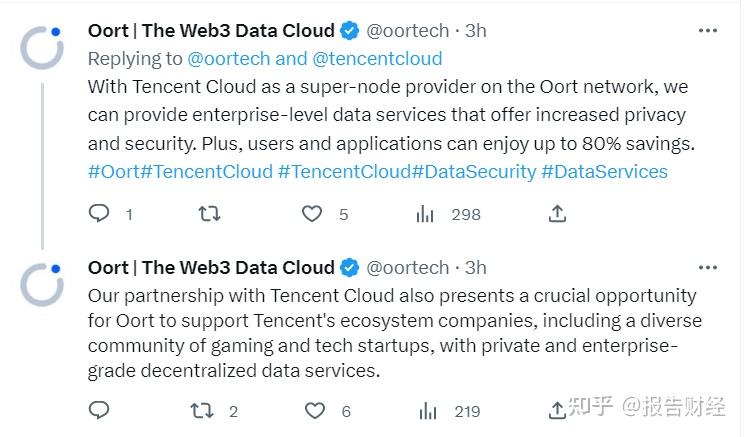This screenshot has height=437, width=744.
Task: Reply to the second tweet
Action: click(99, 410)
